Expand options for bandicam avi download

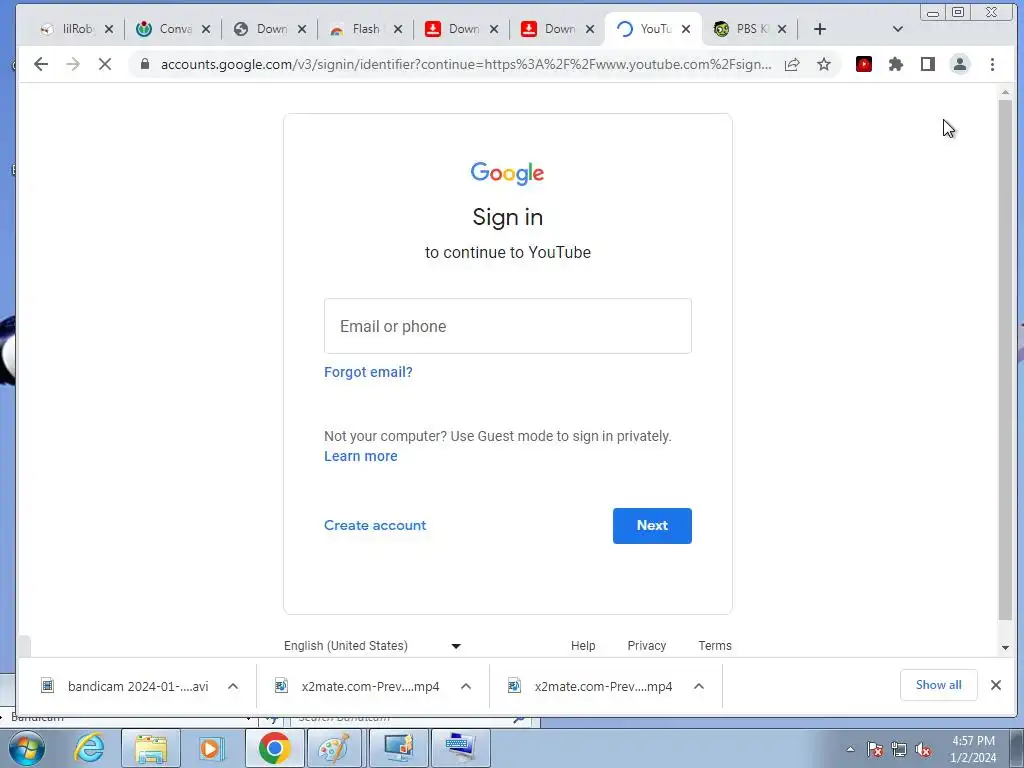[x=232, y=686]
